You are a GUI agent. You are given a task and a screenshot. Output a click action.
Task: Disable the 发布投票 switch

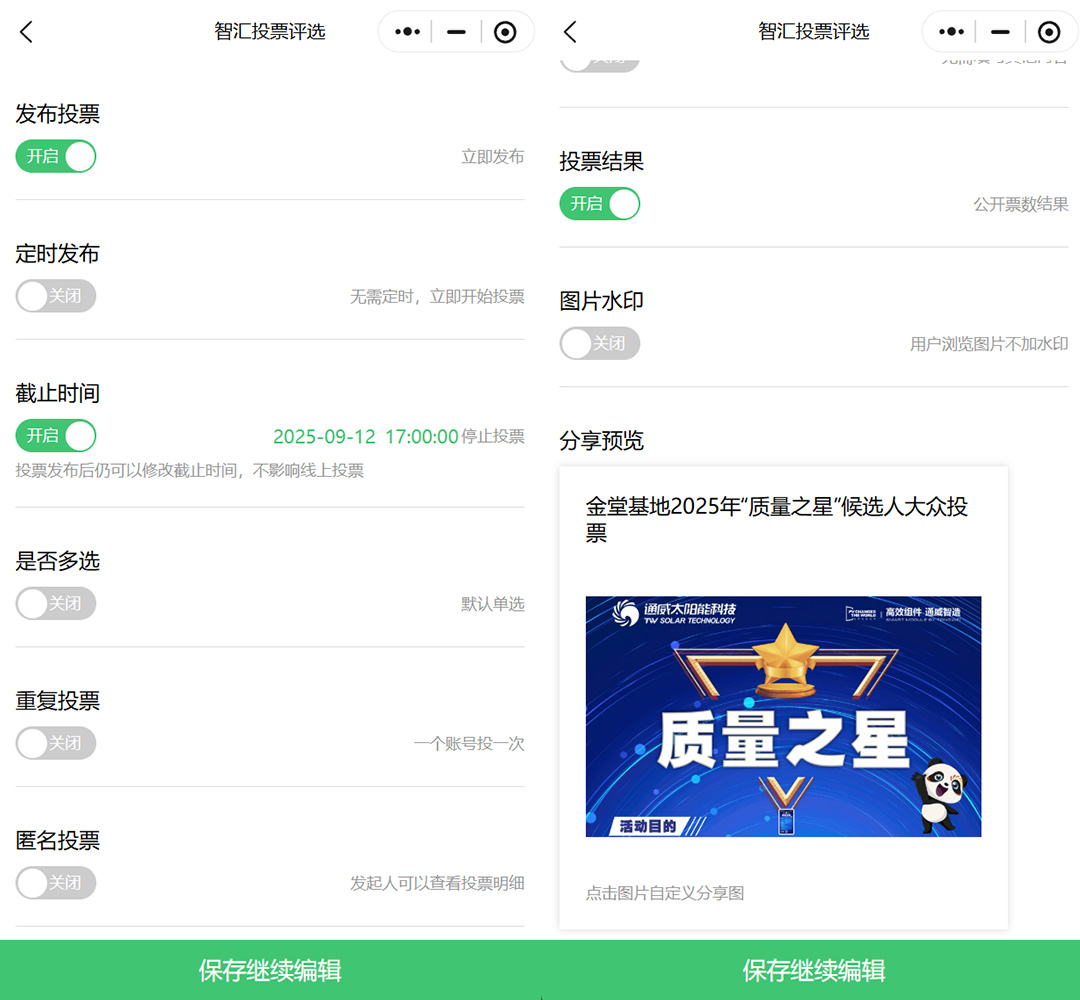pos(56,156)
